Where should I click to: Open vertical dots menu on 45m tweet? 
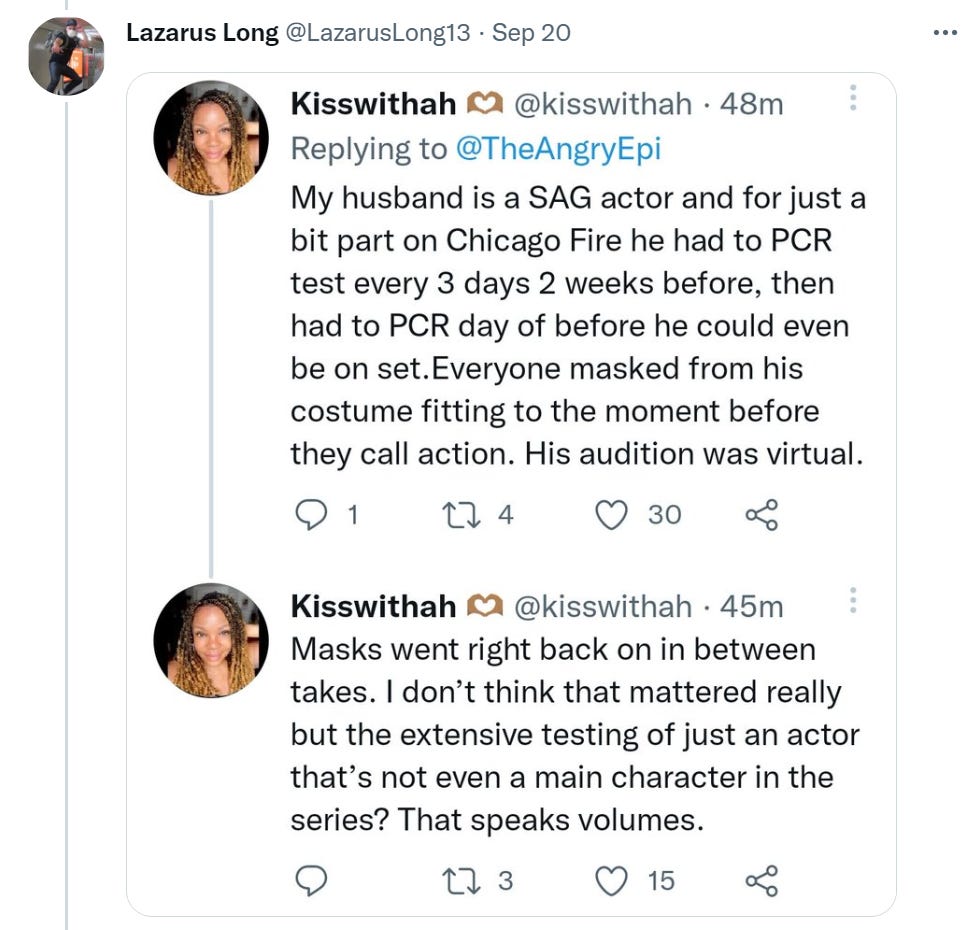[x=852, y=601]
